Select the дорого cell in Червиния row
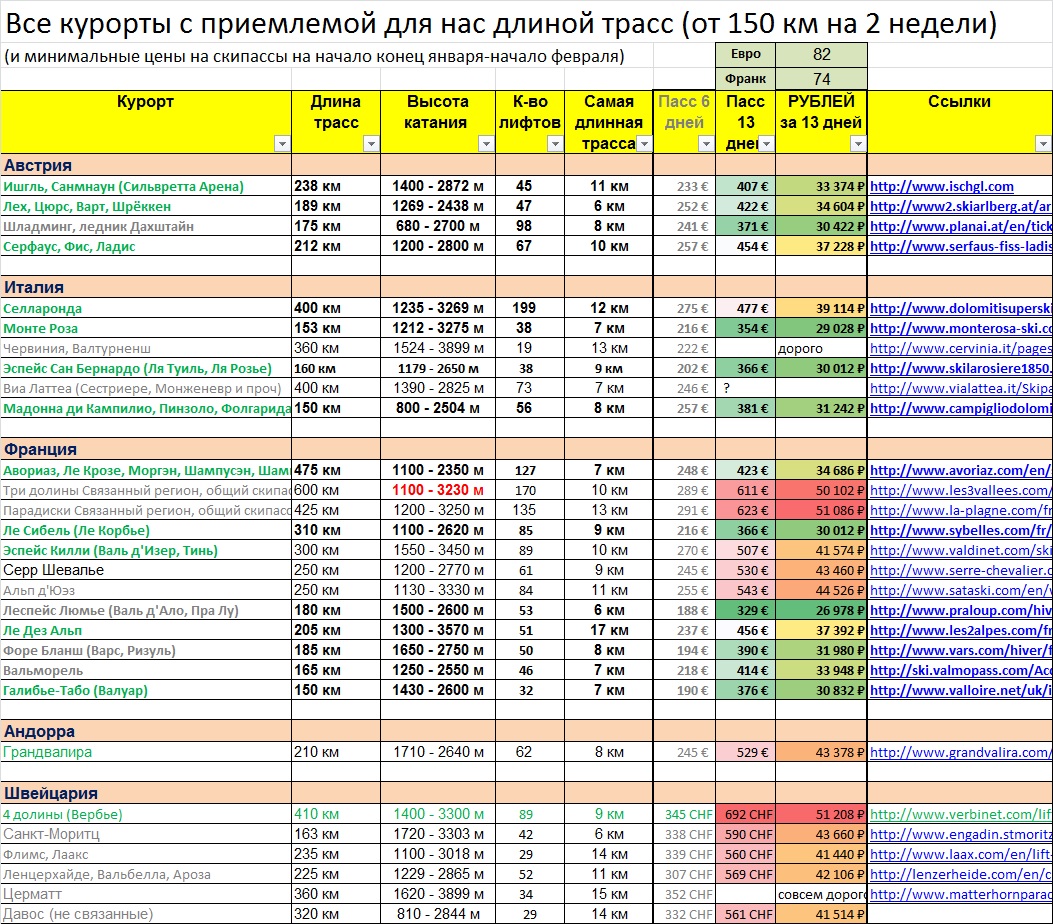The image size is (1053, 924). pyautogui.click(x=821, y=349)
